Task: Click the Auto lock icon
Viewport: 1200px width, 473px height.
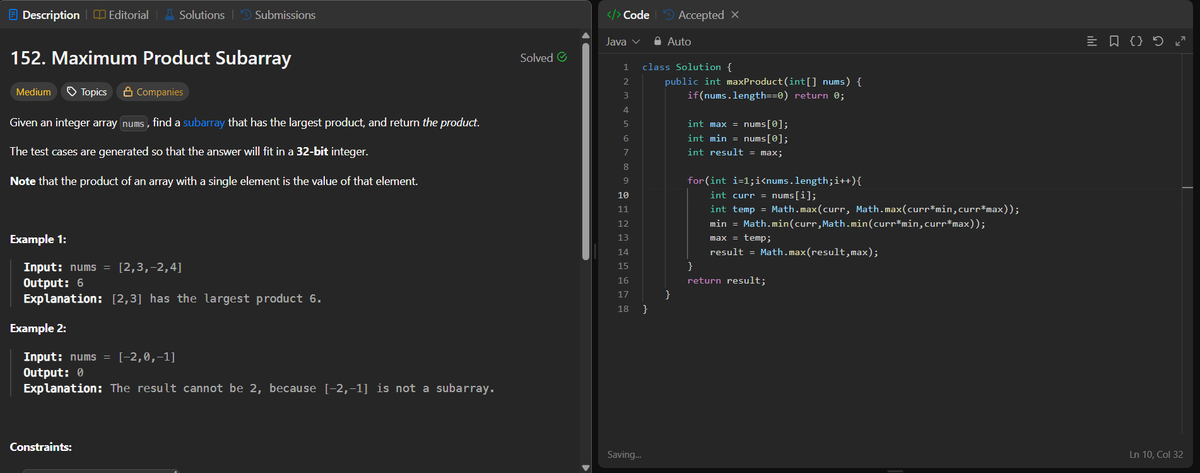Action: [x=658, y=42]
